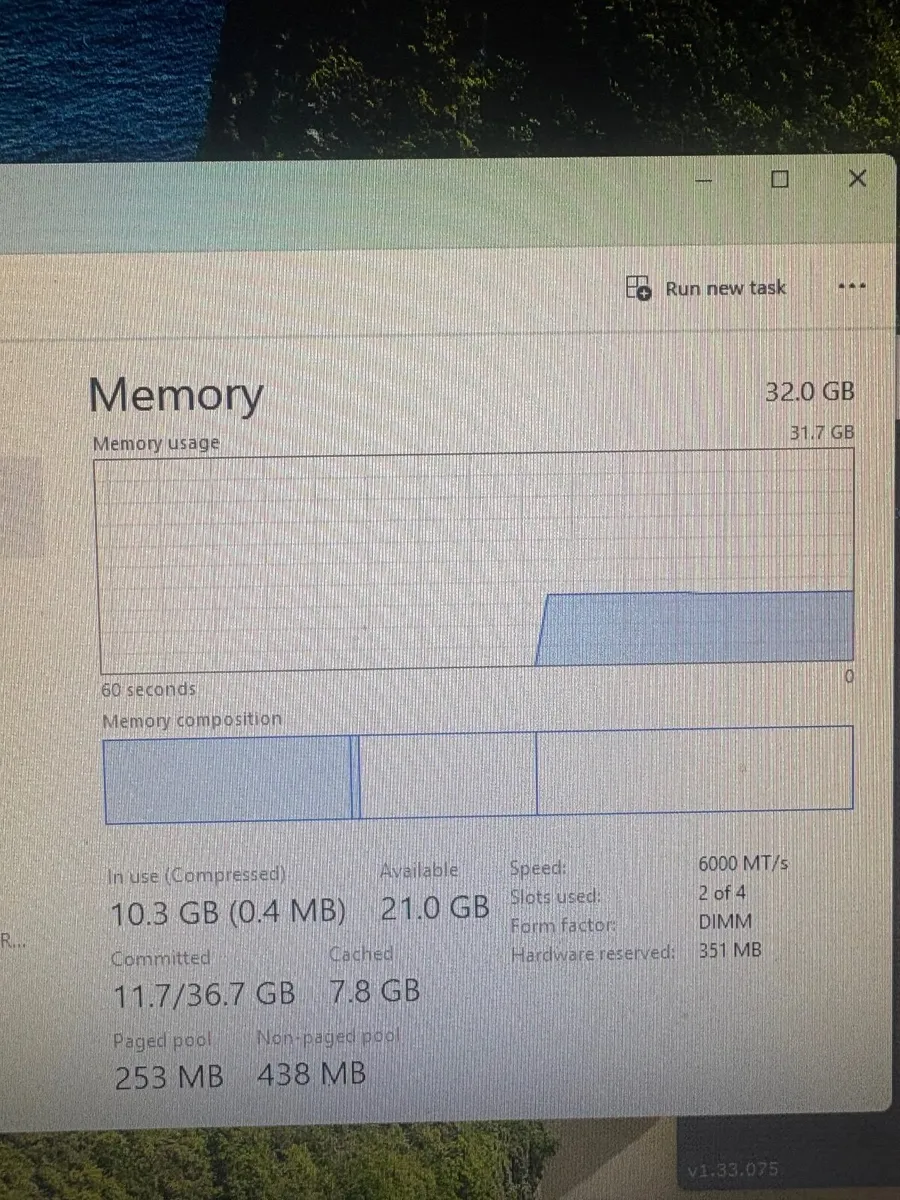This screenshot has height=1200, width=900.
Task: Click the Available value 21.0 GB
Action: [435, 908]
